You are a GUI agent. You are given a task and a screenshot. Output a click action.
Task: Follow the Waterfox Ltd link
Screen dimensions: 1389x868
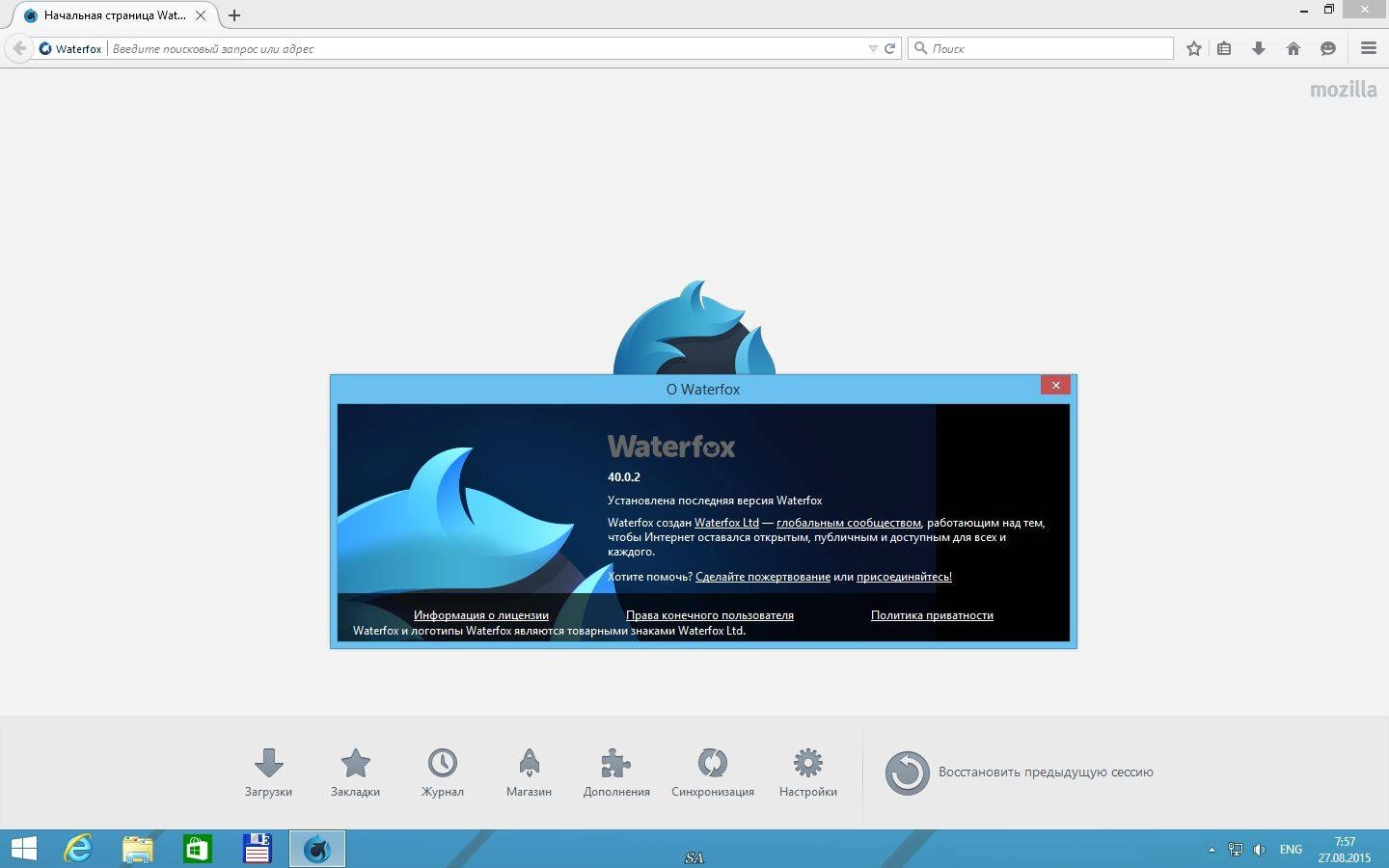726,523
